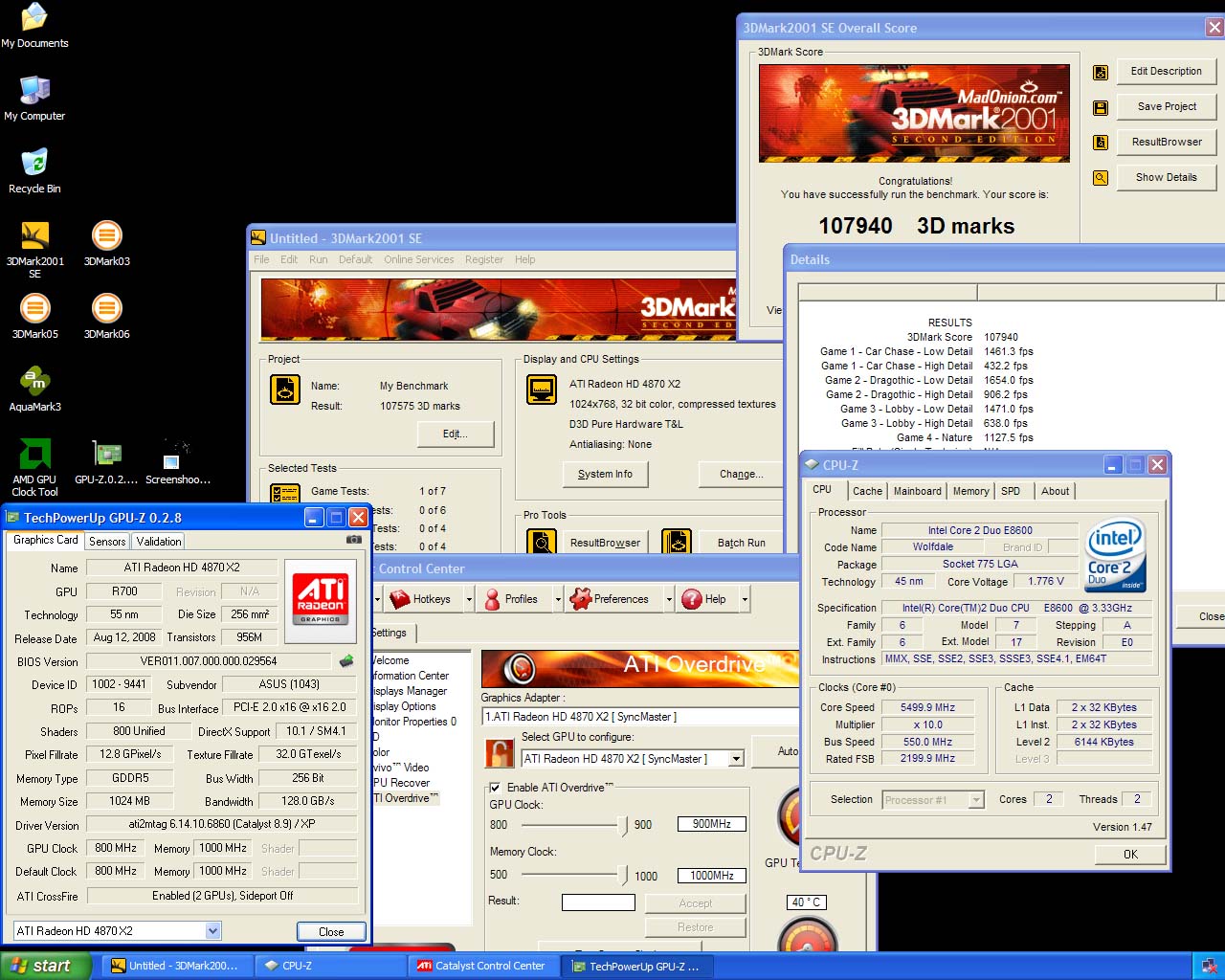Click the GPU Clock slider handle
1225x980 pixels.
[624, 826]
